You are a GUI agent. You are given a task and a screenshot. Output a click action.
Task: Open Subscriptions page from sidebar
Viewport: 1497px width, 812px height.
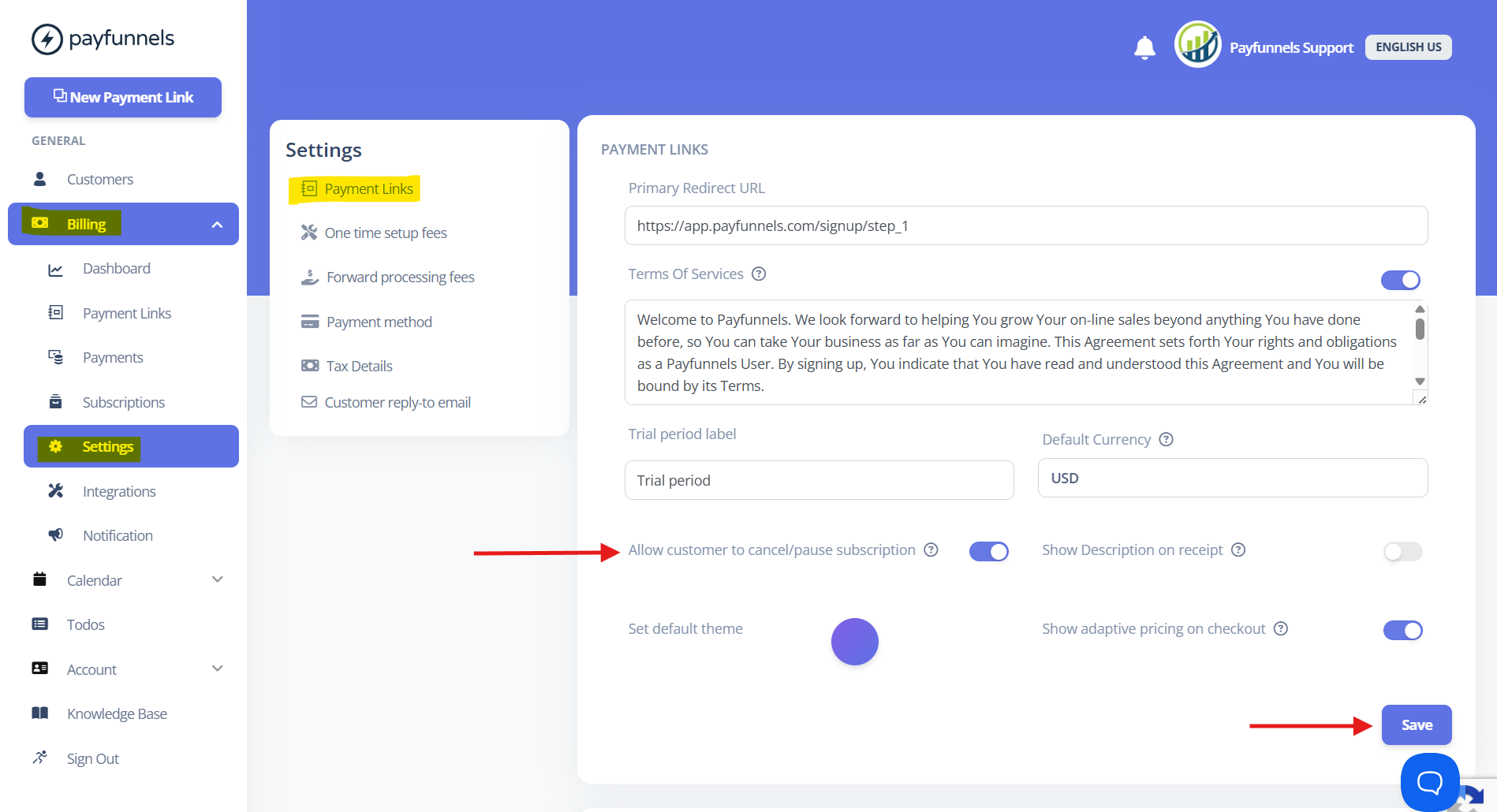click(x=124, y=402)
